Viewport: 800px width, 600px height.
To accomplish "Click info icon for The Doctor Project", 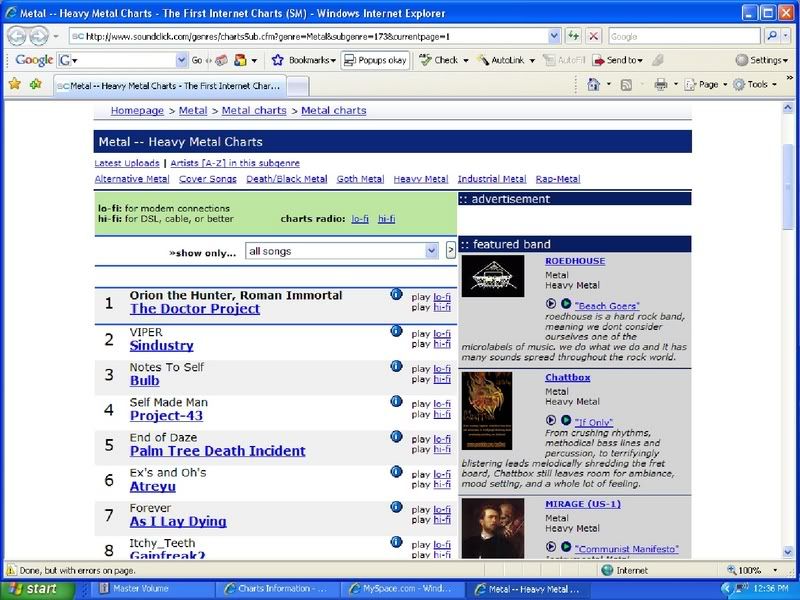I will [x=396, y=294].
